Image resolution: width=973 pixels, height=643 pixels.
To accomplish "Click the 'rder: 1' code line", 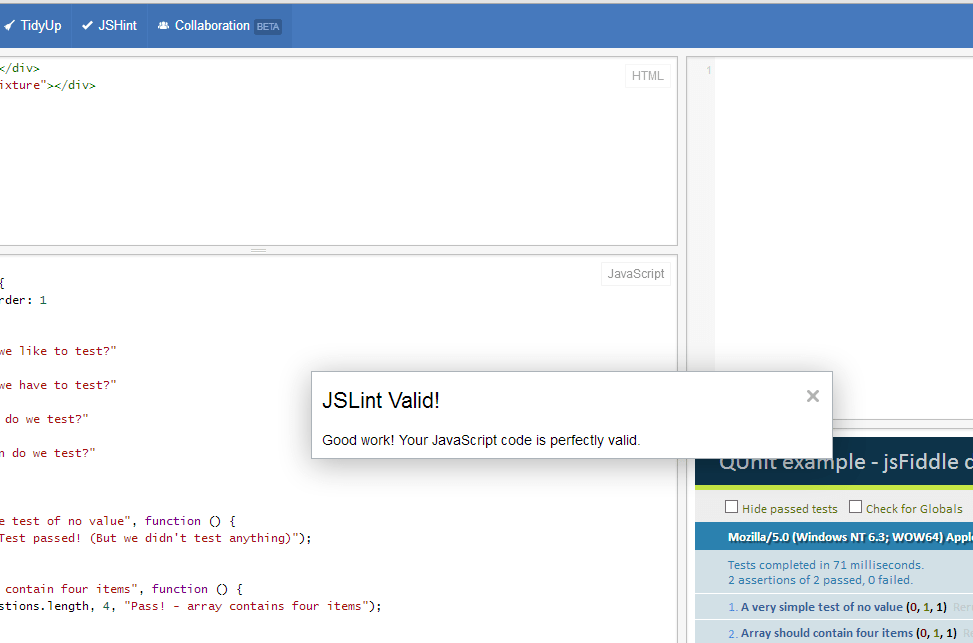I will point(24,300).
